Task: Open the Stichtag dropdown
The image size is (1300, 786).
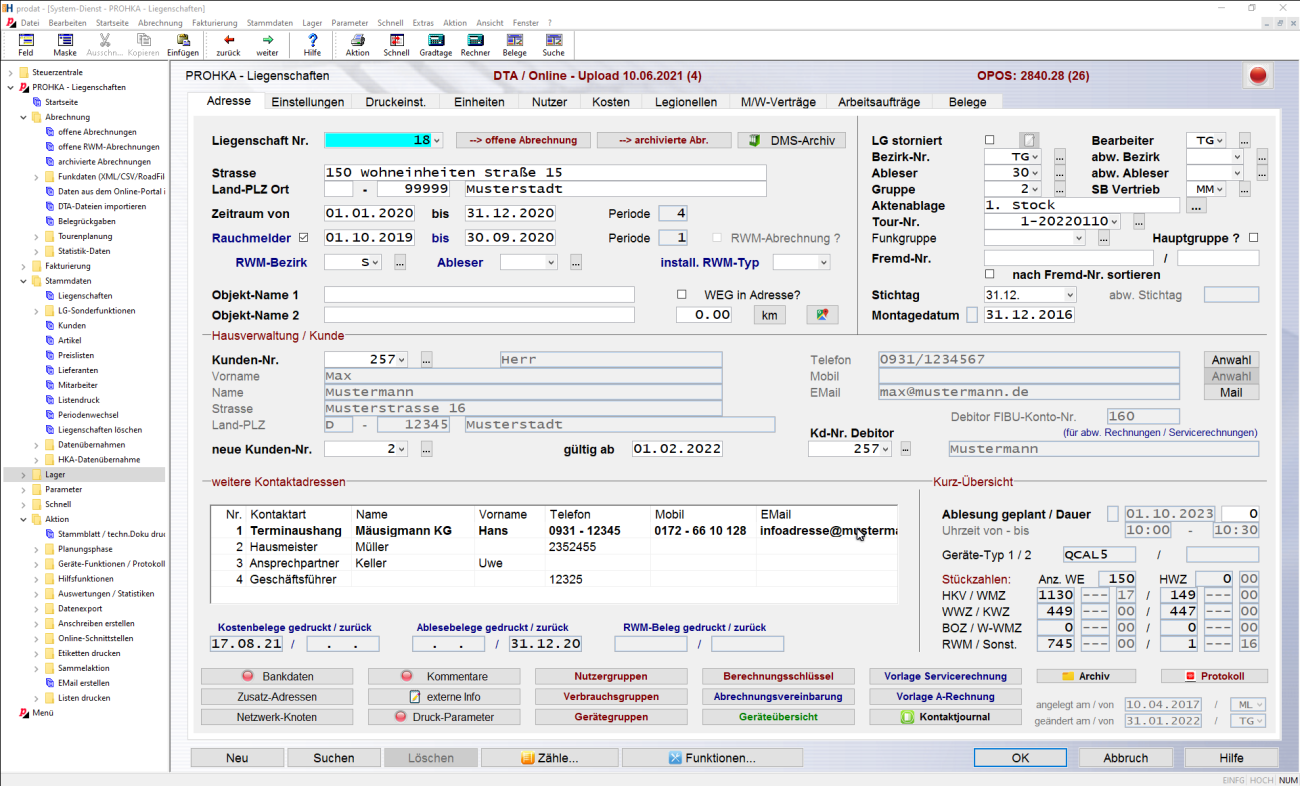Action: coord(1069,296)
